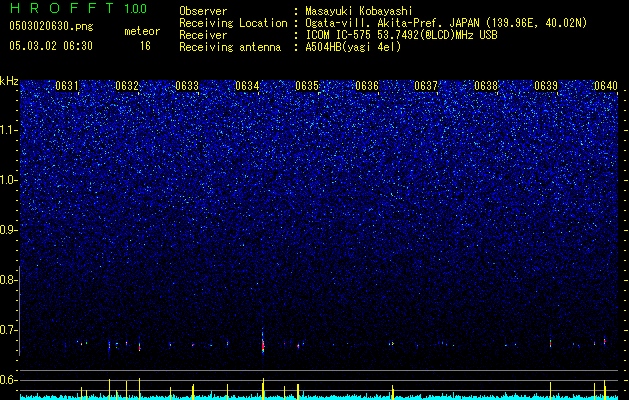Click the 0.9 frequency axis label
629x400 pixels.
(x=8, y=230)
